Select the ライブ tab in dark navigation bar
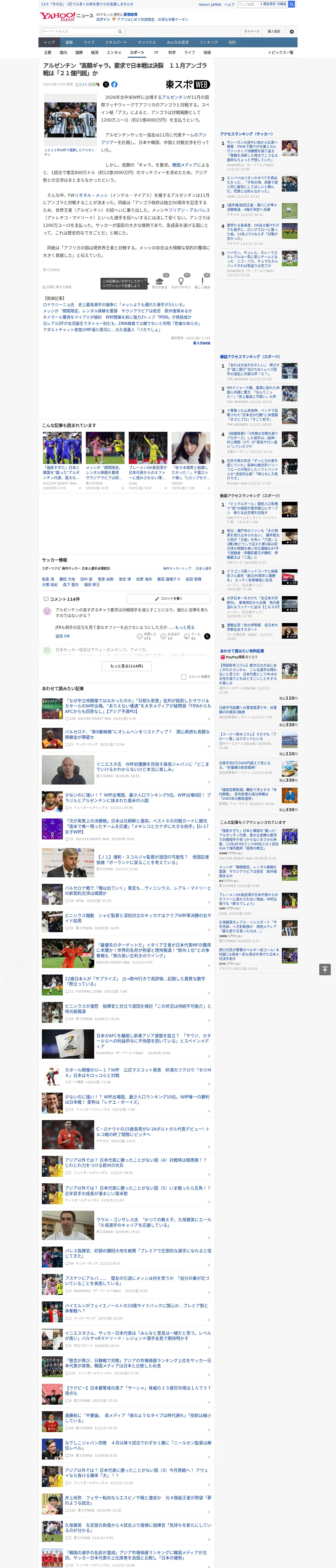Screen dimensions: 336x1568 pos(89,43)
